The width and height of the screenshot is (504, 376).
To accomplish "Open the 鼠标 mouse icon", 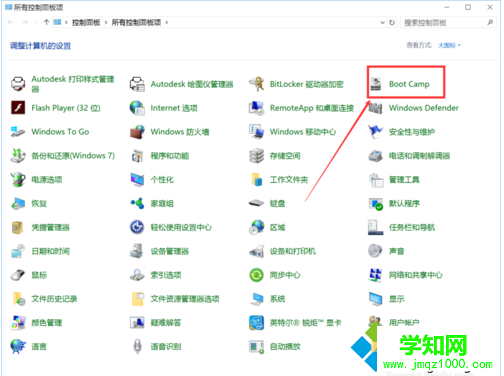I will tap(18, 275).
